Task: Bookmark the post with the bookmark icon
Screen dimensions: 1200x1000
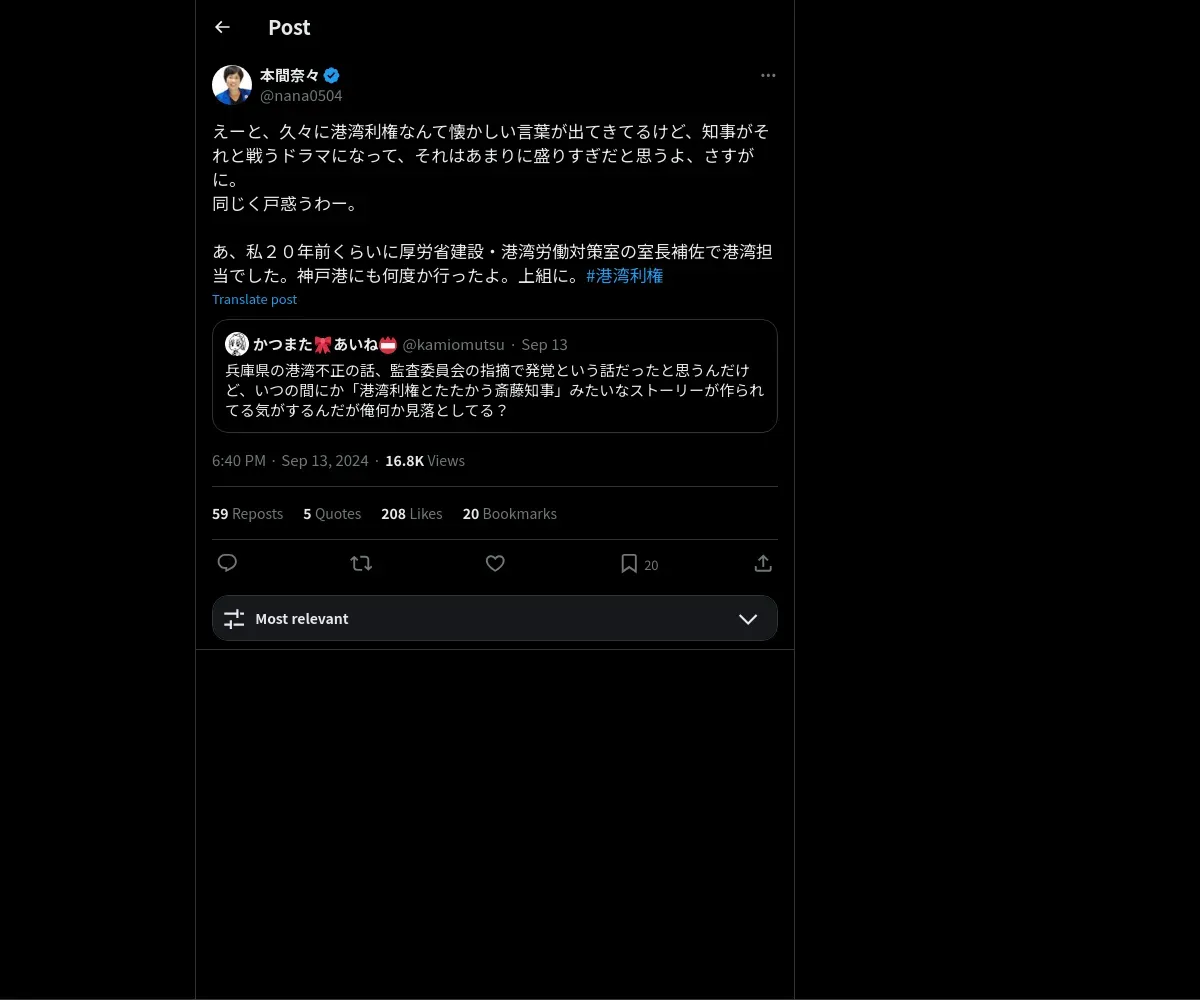Action: click(x=629, y=563)
